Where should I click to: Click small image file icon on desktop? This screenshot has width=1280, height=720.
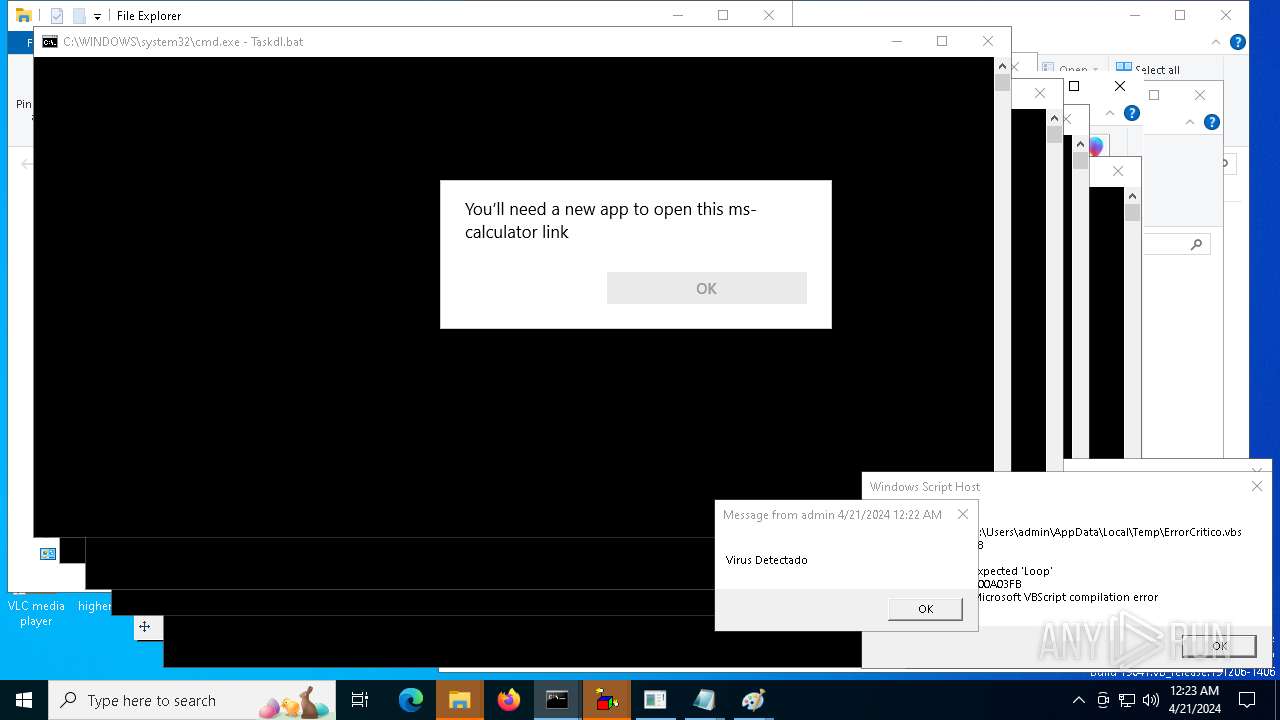click(48, 553)
